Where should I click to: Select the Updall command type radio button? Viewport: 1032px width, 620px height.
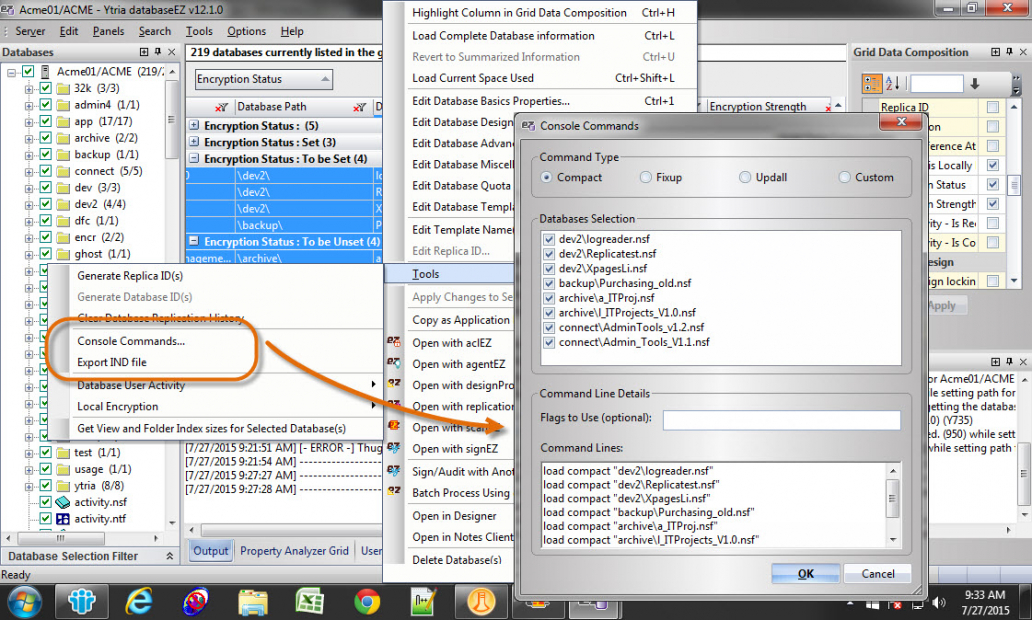745,177
